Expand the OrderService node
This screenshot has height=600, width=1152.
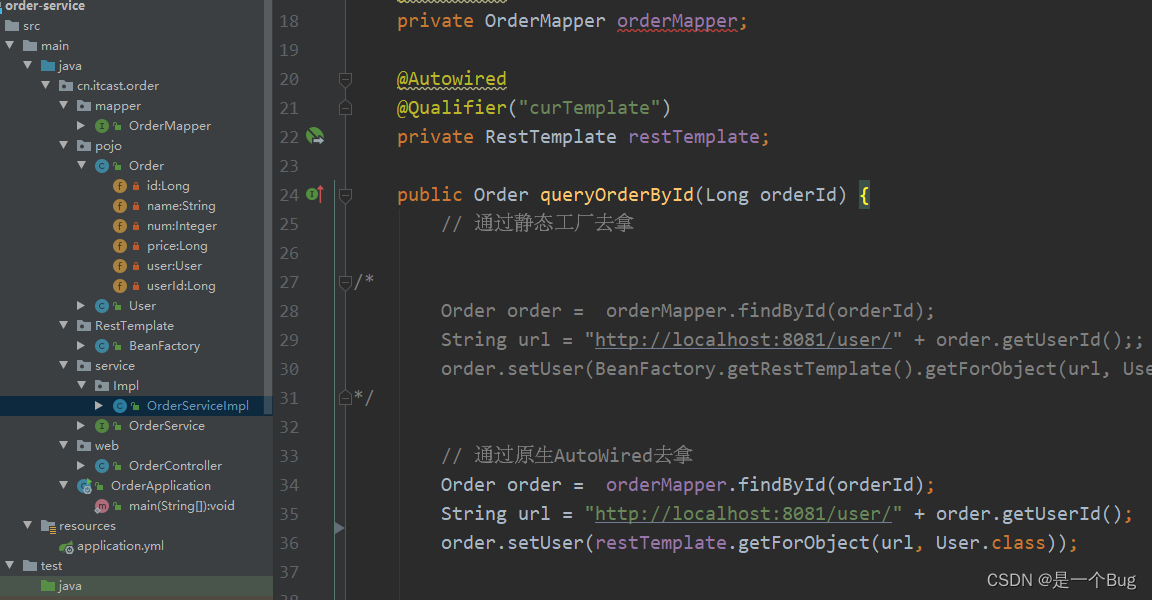coord(81,425)
